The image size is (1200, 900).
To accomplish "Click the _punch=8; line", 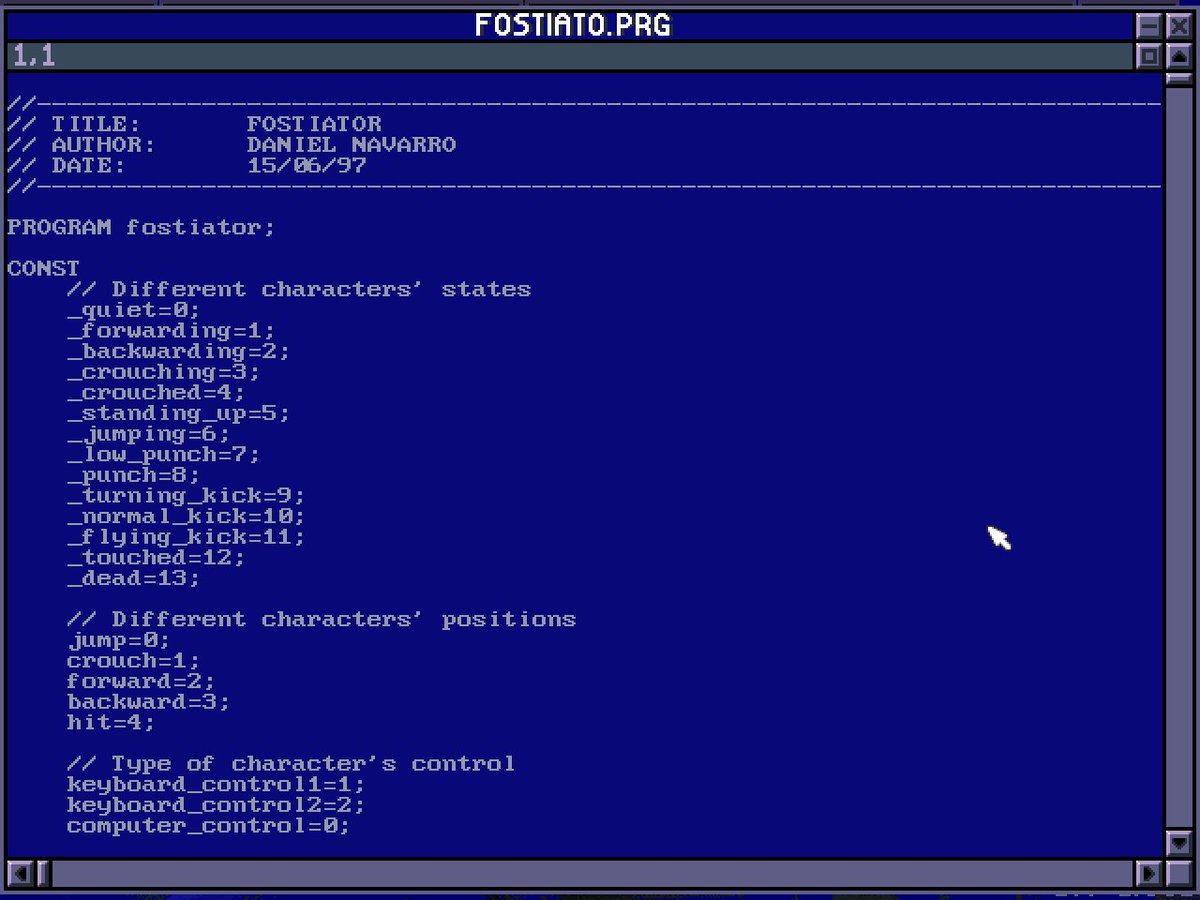I will [x=134, y=476].
